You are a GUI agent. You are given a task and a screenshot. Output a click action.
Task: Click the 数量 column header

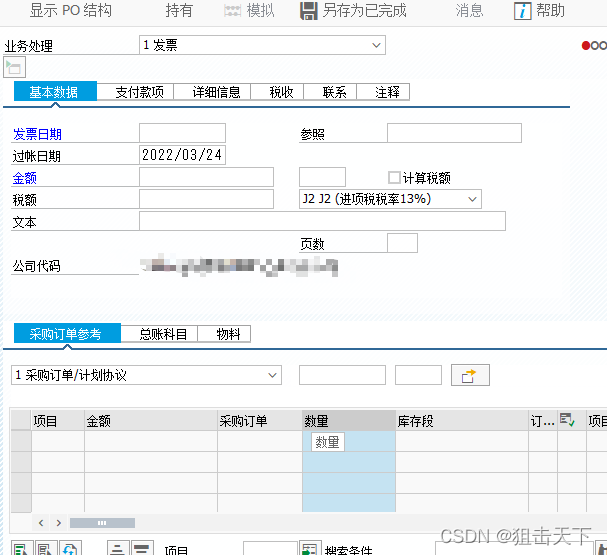[x=349, y=421]
